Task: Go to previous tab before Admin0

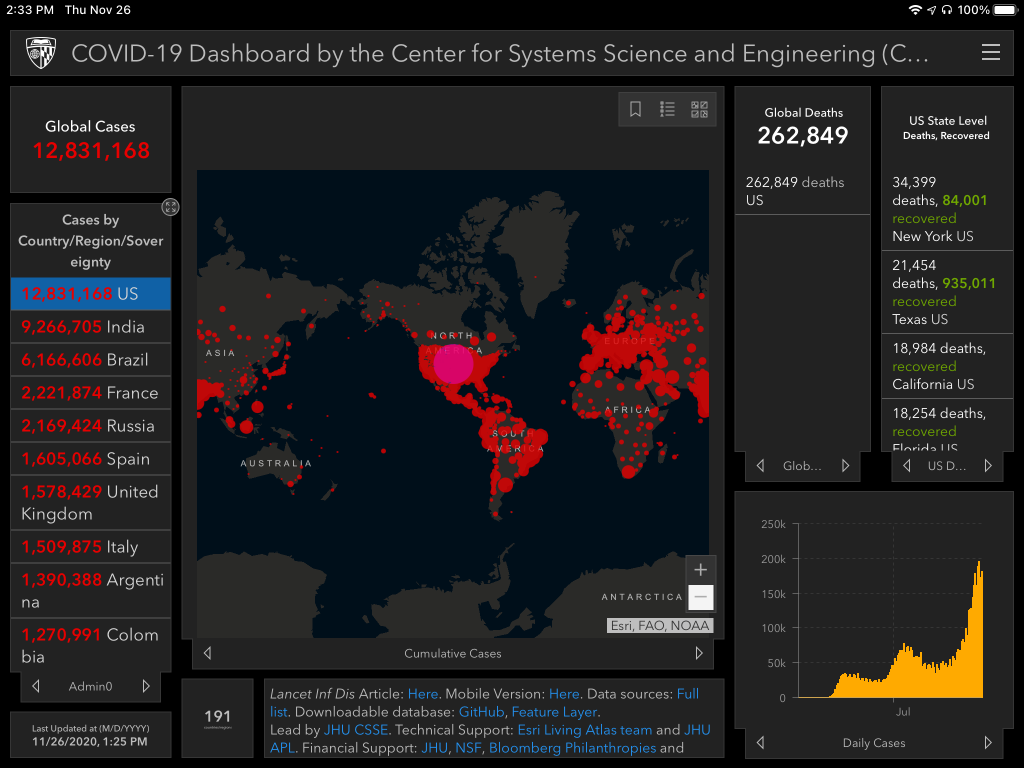Action: click(36, 686)
